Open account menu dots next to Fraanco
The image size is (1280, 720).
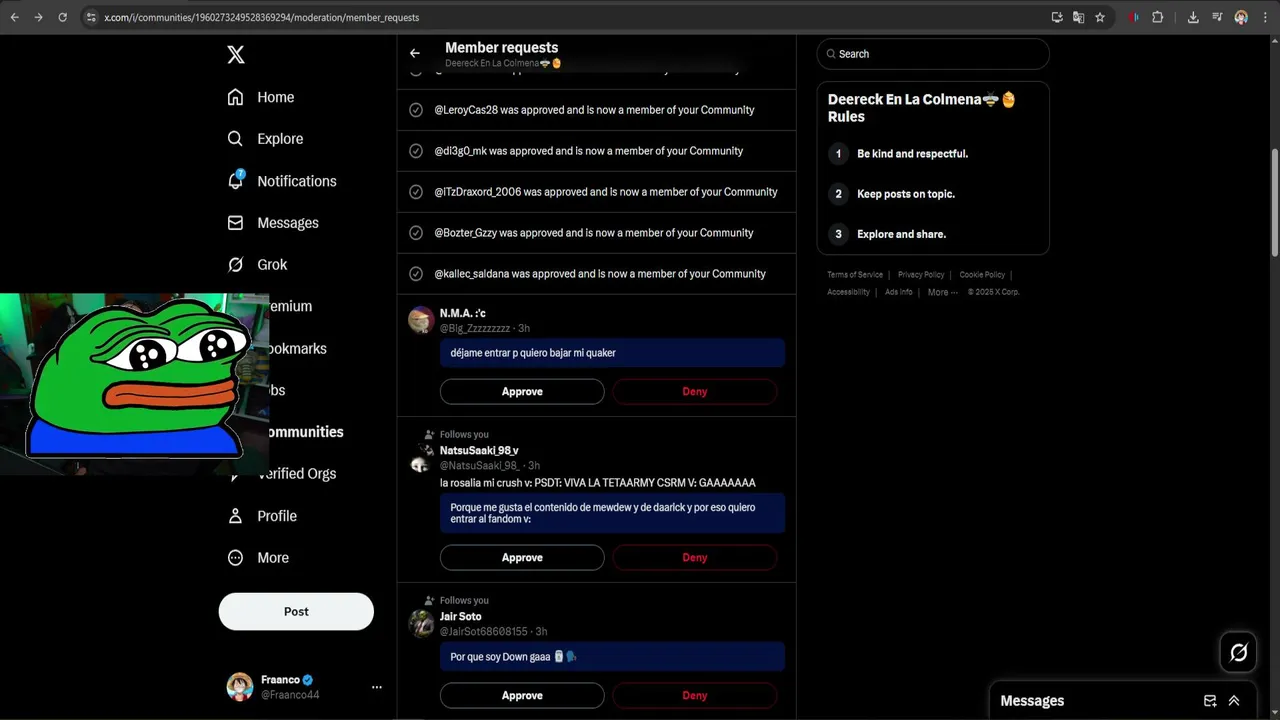[x=377, y=687]
